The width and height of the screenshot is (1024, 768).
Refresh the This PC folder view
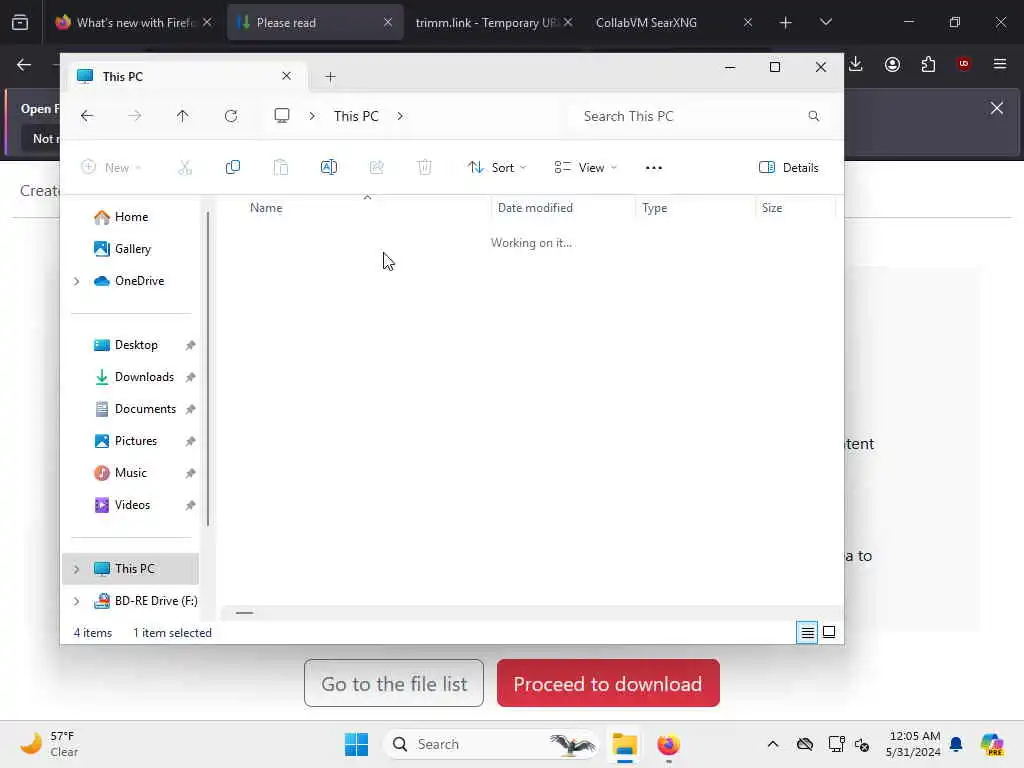pos(231,116)
